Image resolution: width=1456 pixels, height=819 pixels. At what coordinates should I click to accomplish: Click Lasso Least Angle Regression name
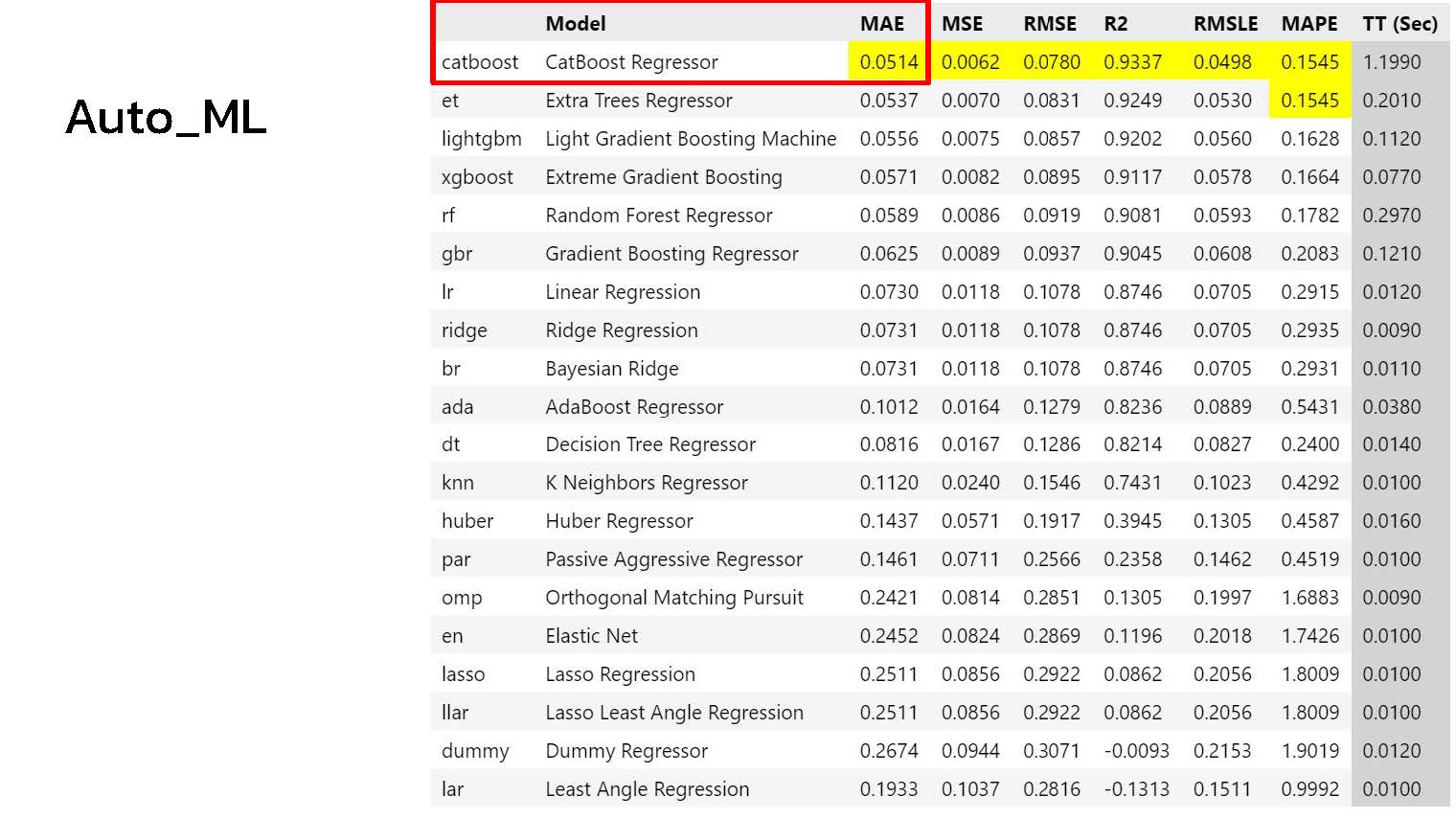674,713
